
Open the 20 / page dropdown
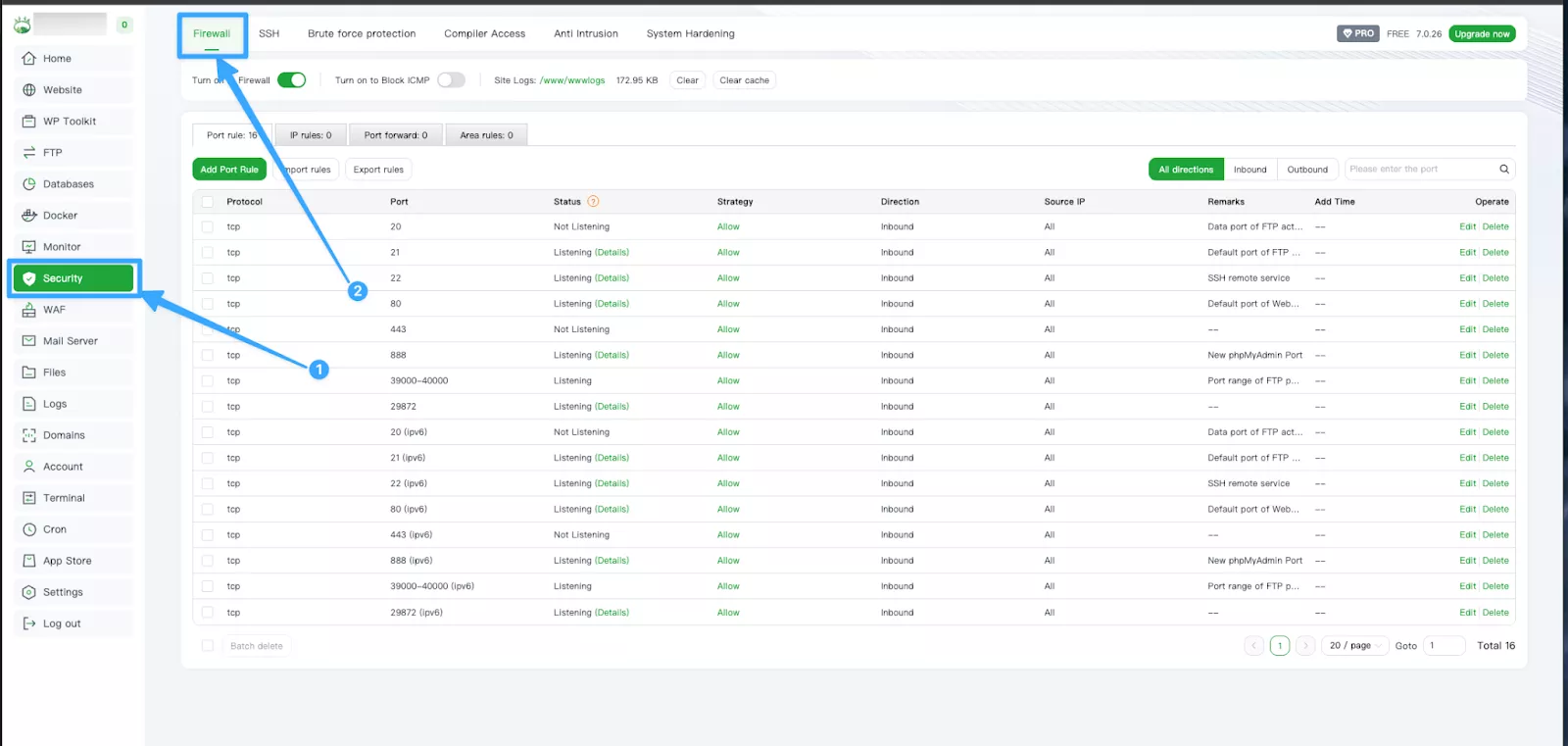tap(1355, 646)
